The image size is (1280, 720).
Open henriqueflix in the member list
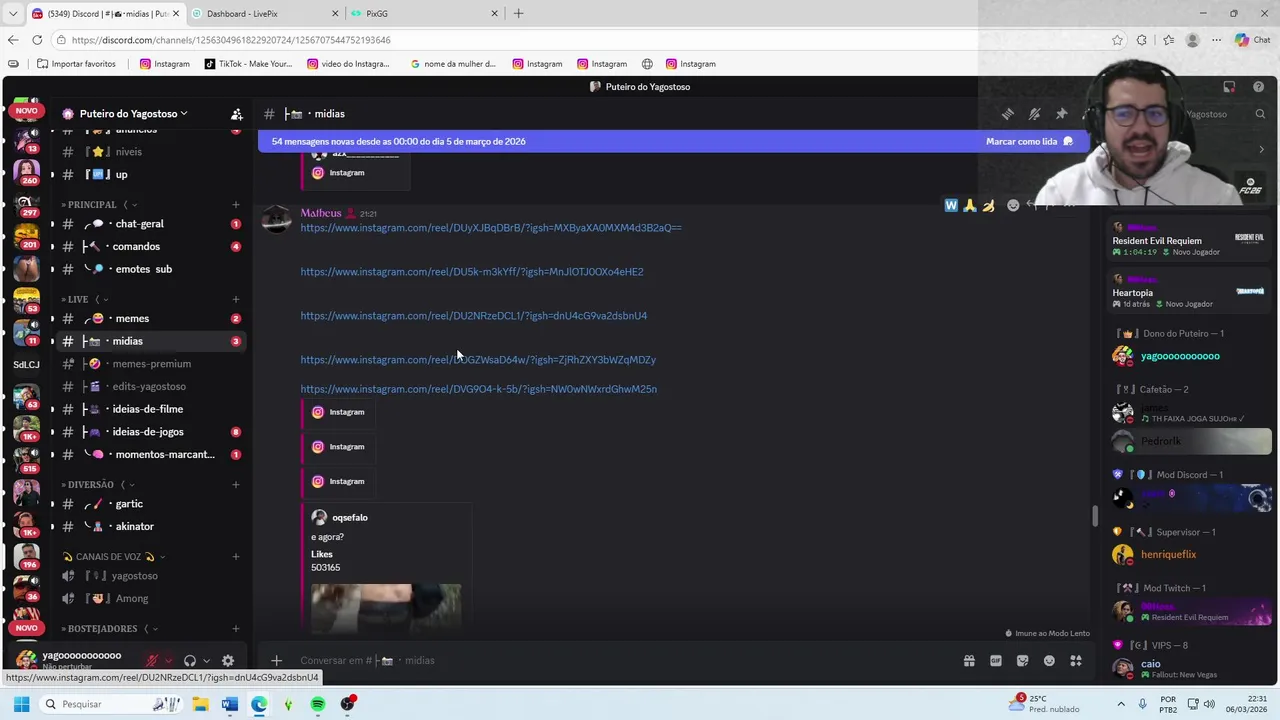point(1168,555)
